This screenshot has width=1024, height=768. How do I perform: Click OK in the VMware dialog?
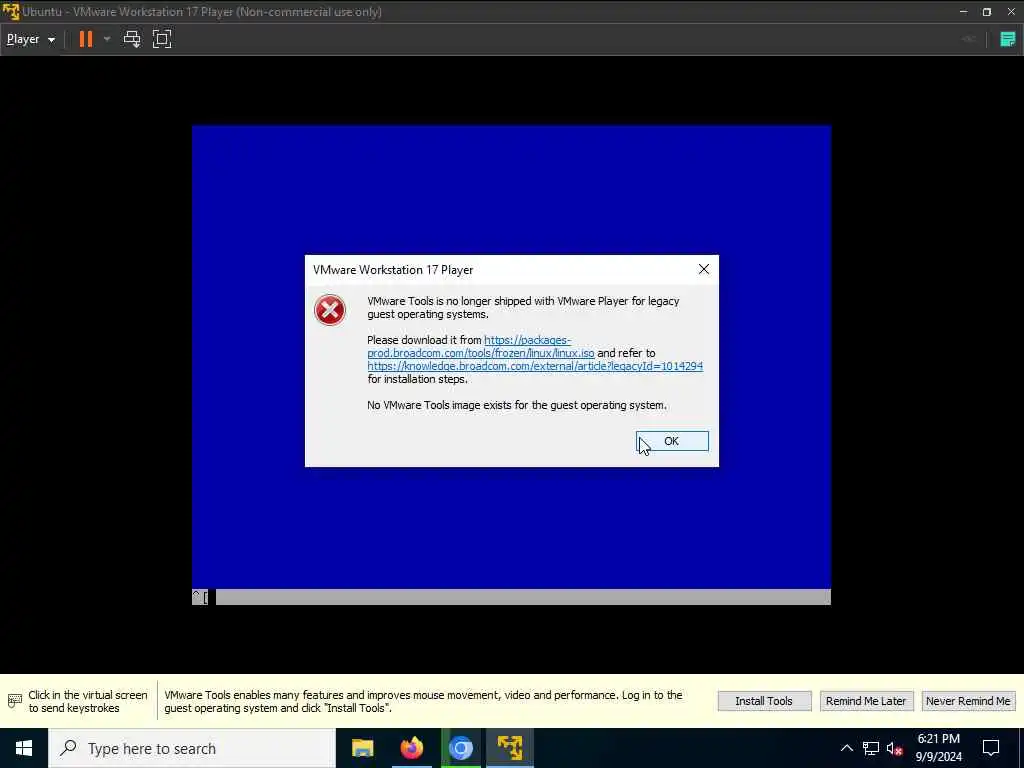tap(672, 441)
